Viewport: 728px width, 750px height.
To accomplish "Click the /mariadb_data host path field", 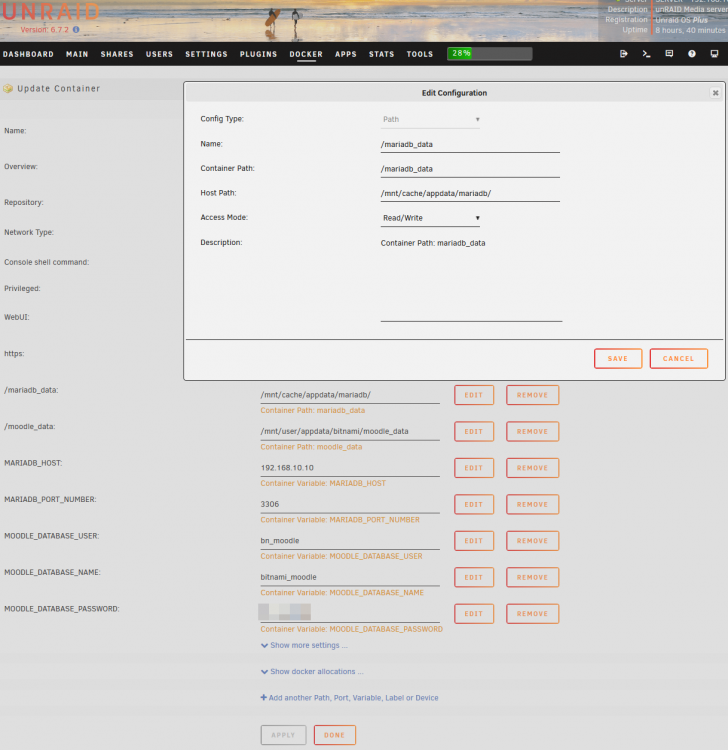I will coord(350,395).
